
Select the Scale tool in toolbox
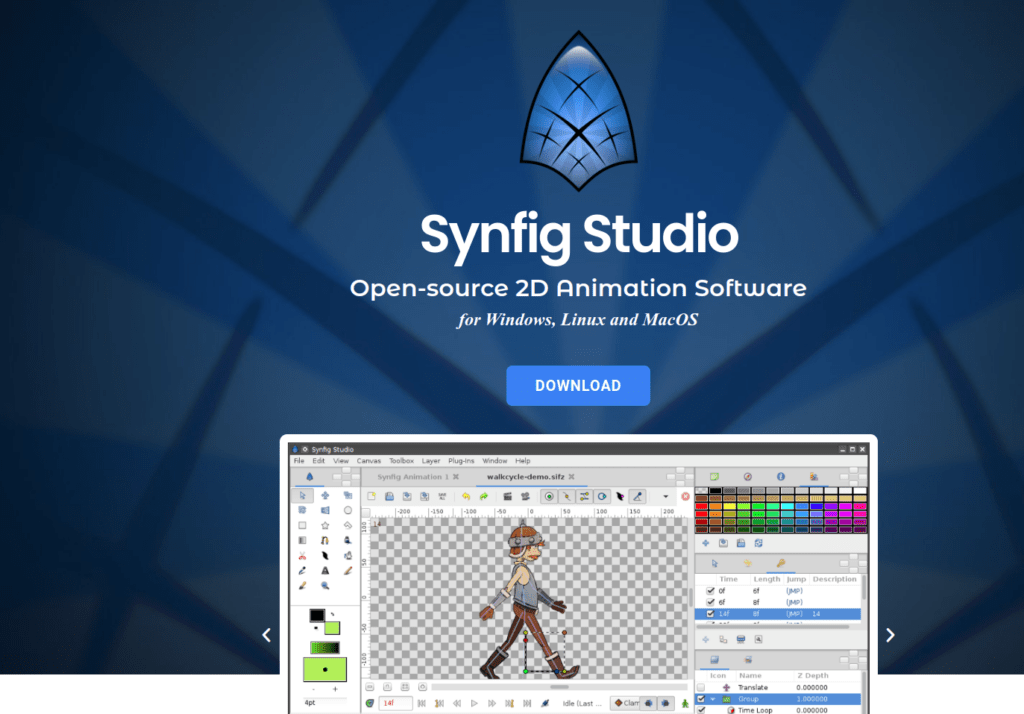click(347, 496)
